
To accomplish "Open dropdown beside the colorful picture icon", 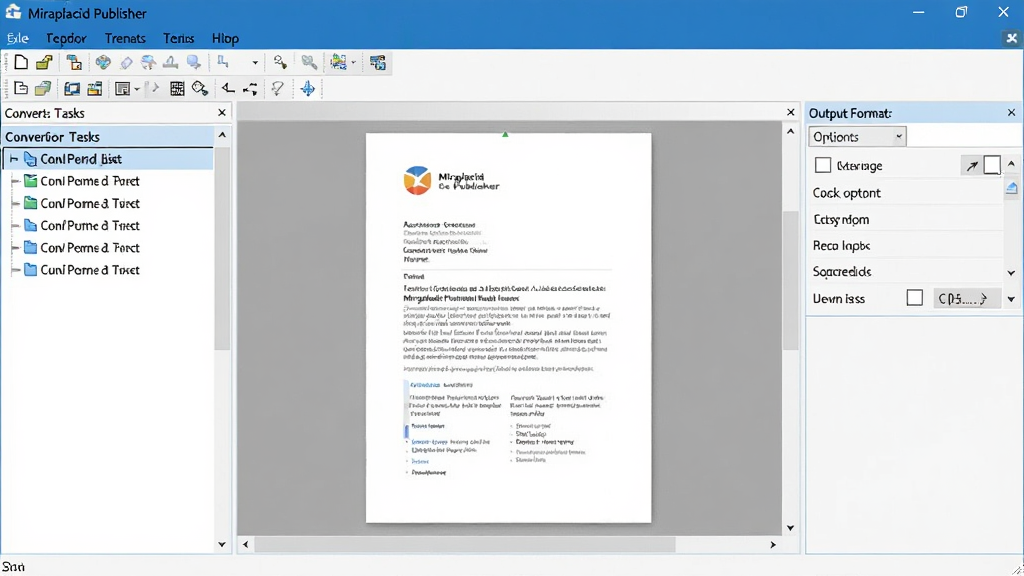I will (353, 63).
